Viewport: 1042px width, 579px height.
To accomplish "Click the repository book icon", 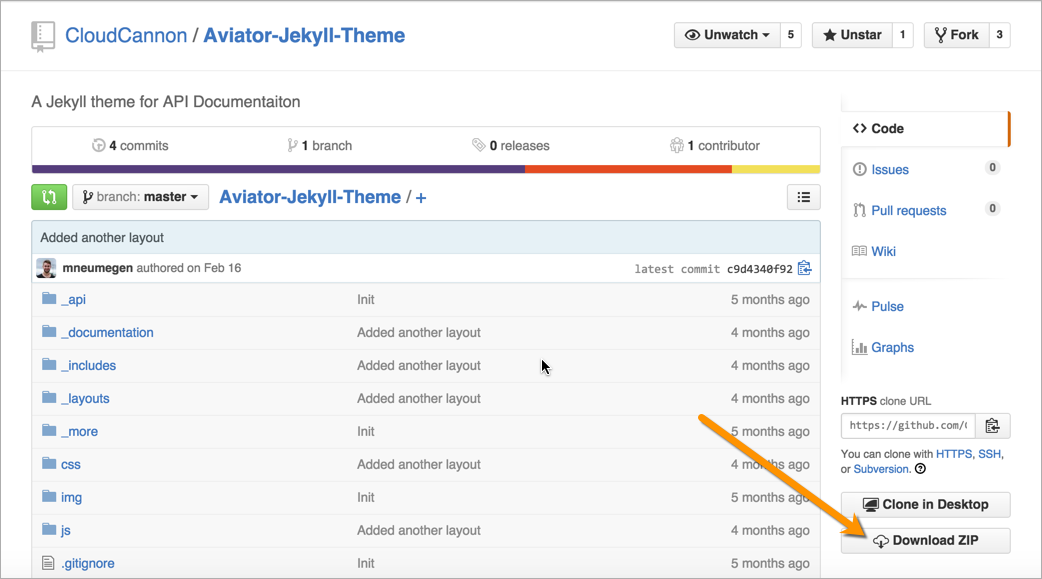I will [43, 36].
